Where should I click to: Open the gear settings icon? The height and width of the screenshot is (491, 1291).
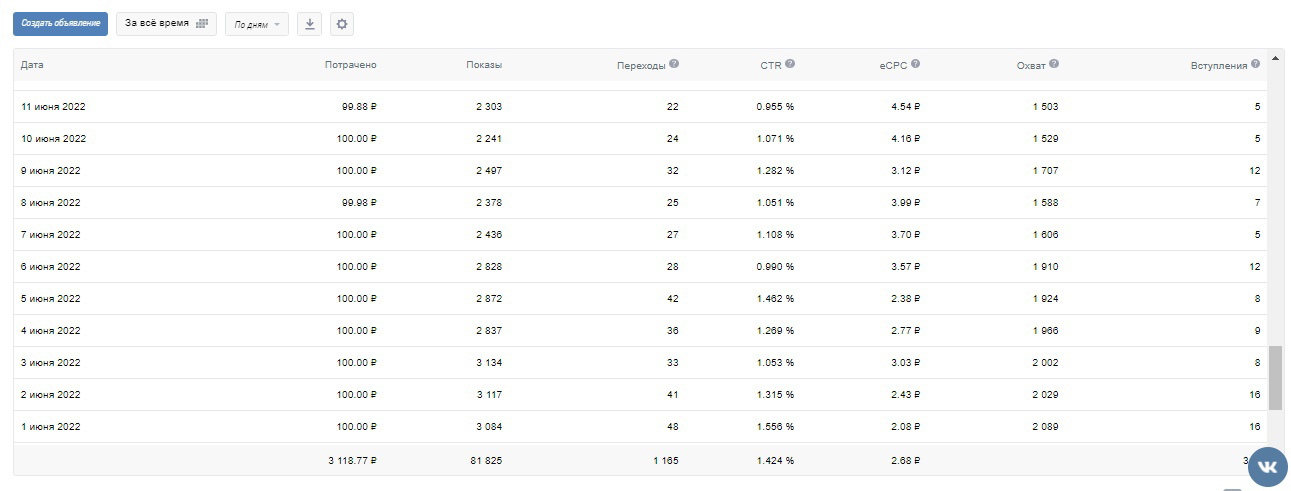tap(341, 24)
